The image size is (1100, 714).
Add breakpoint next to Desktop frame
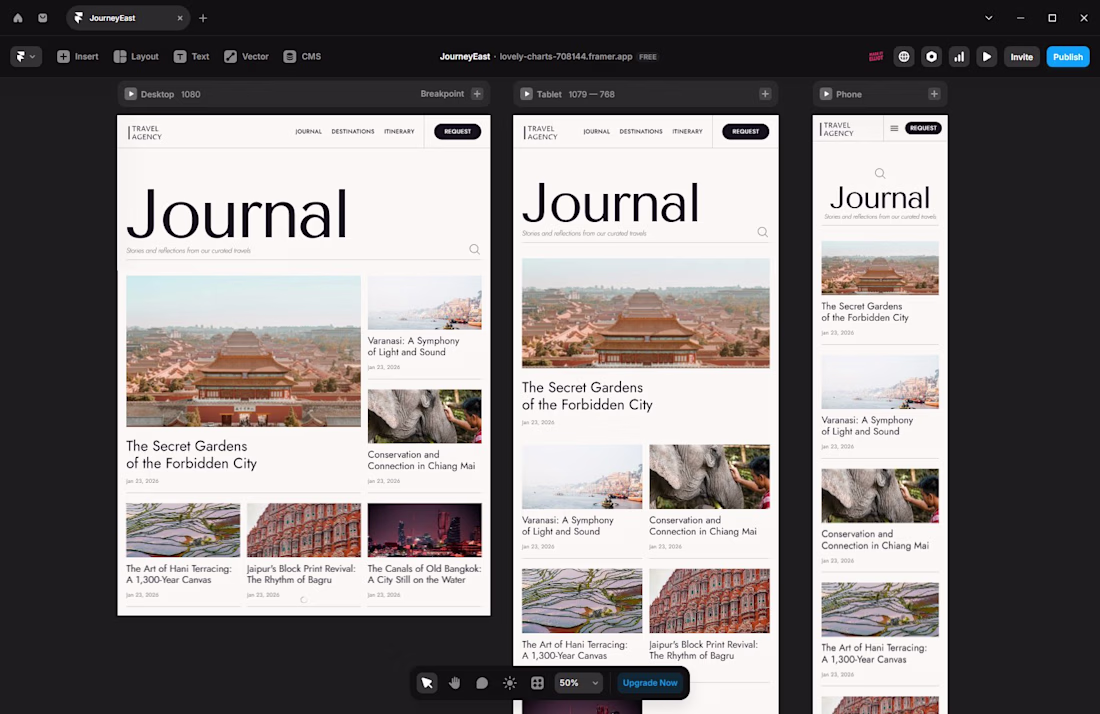tap(477, 94)
